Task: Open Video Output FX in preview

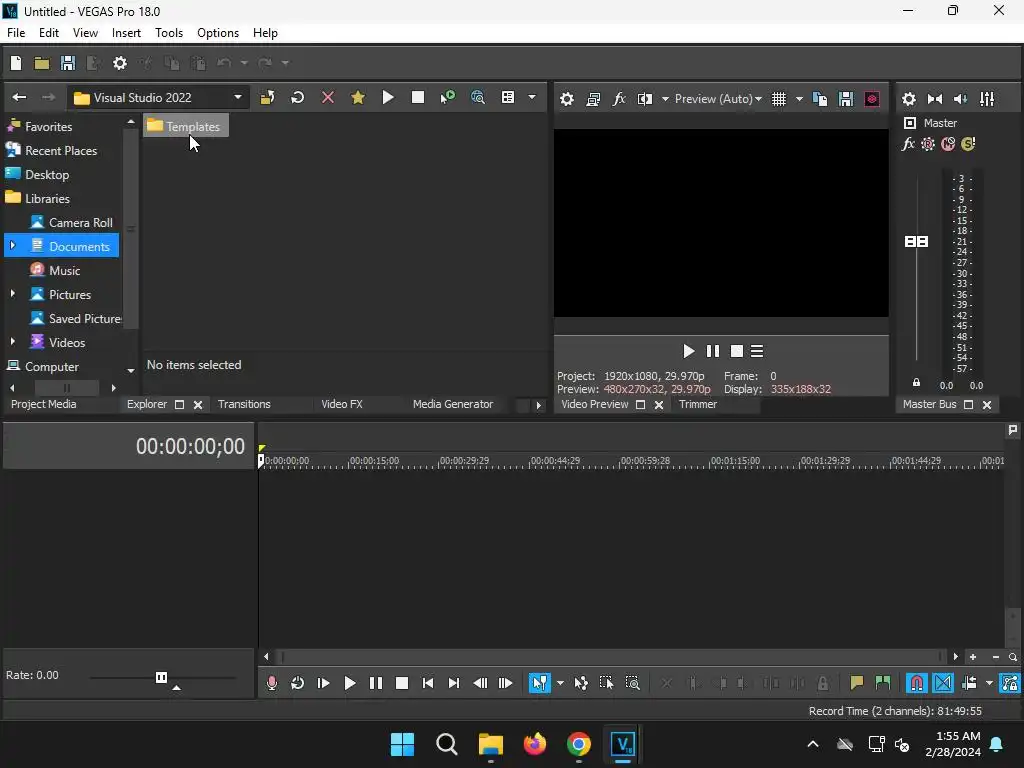Action: [619, 99]
